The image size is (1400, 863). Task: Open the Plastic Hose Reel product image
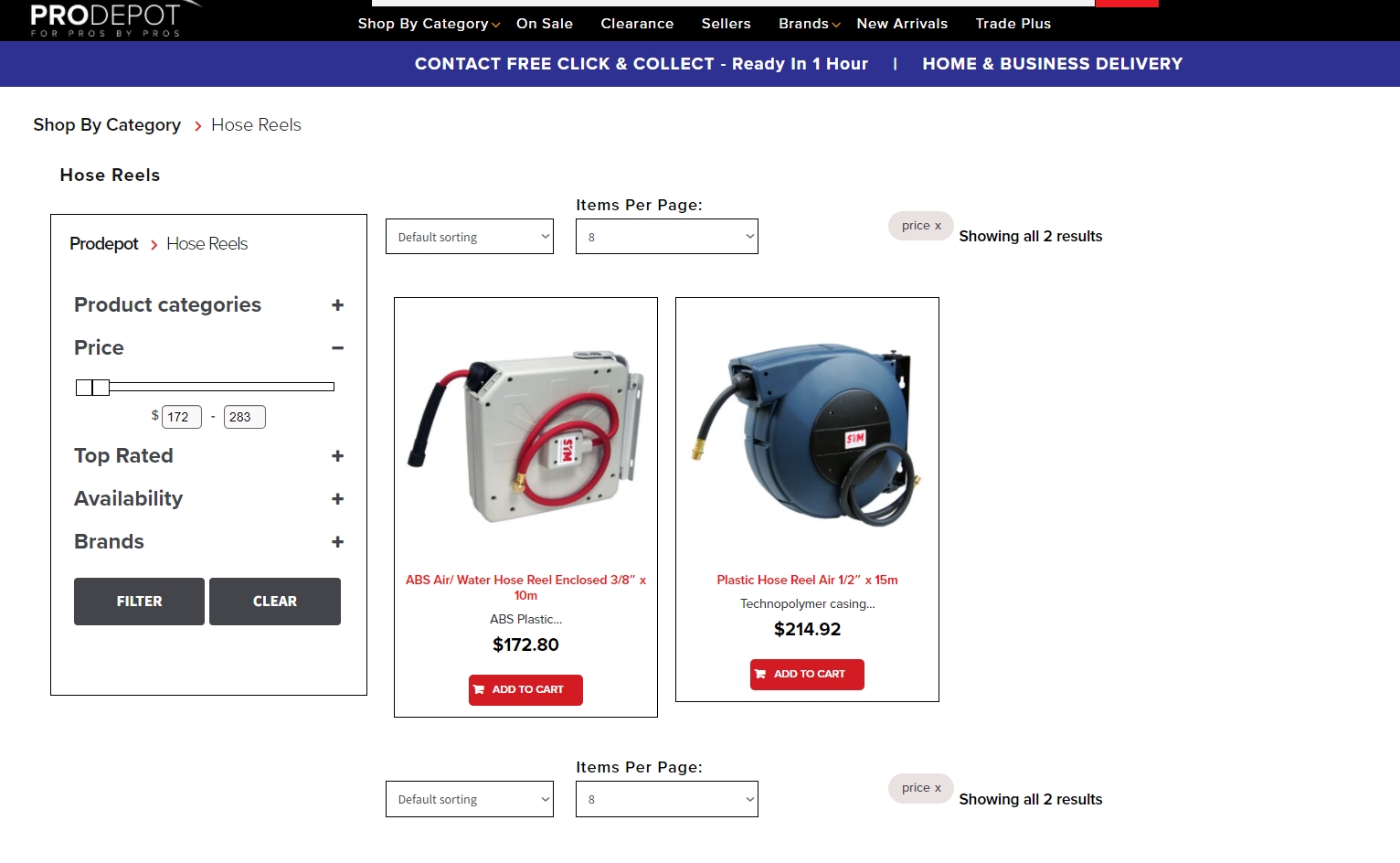[x=807, y=431]
